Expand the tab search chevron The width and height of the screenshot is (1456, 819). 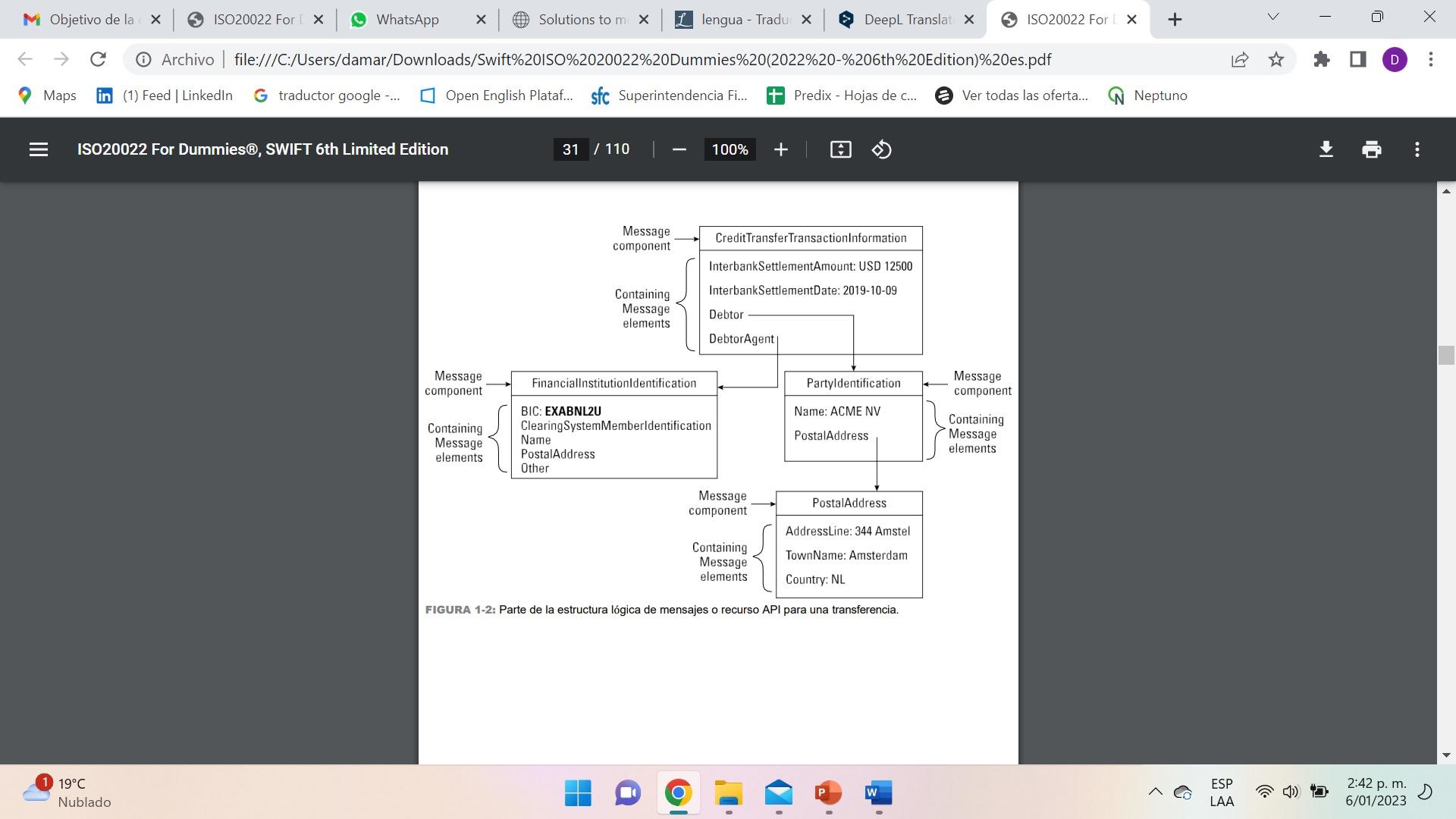pyautogui.click(x=1272, y=17)
